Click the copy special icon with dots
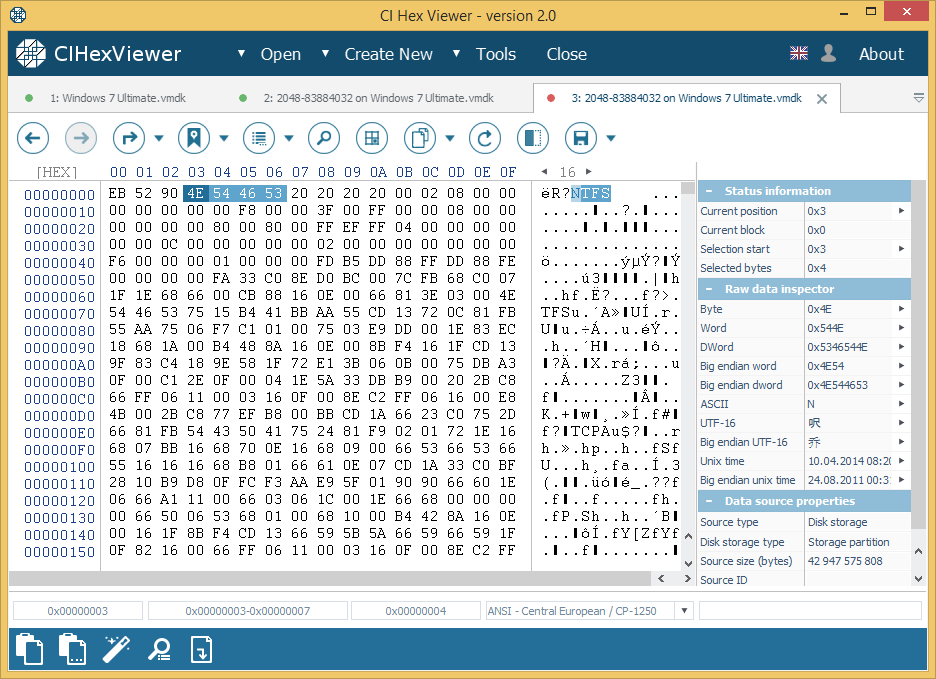 72,649
